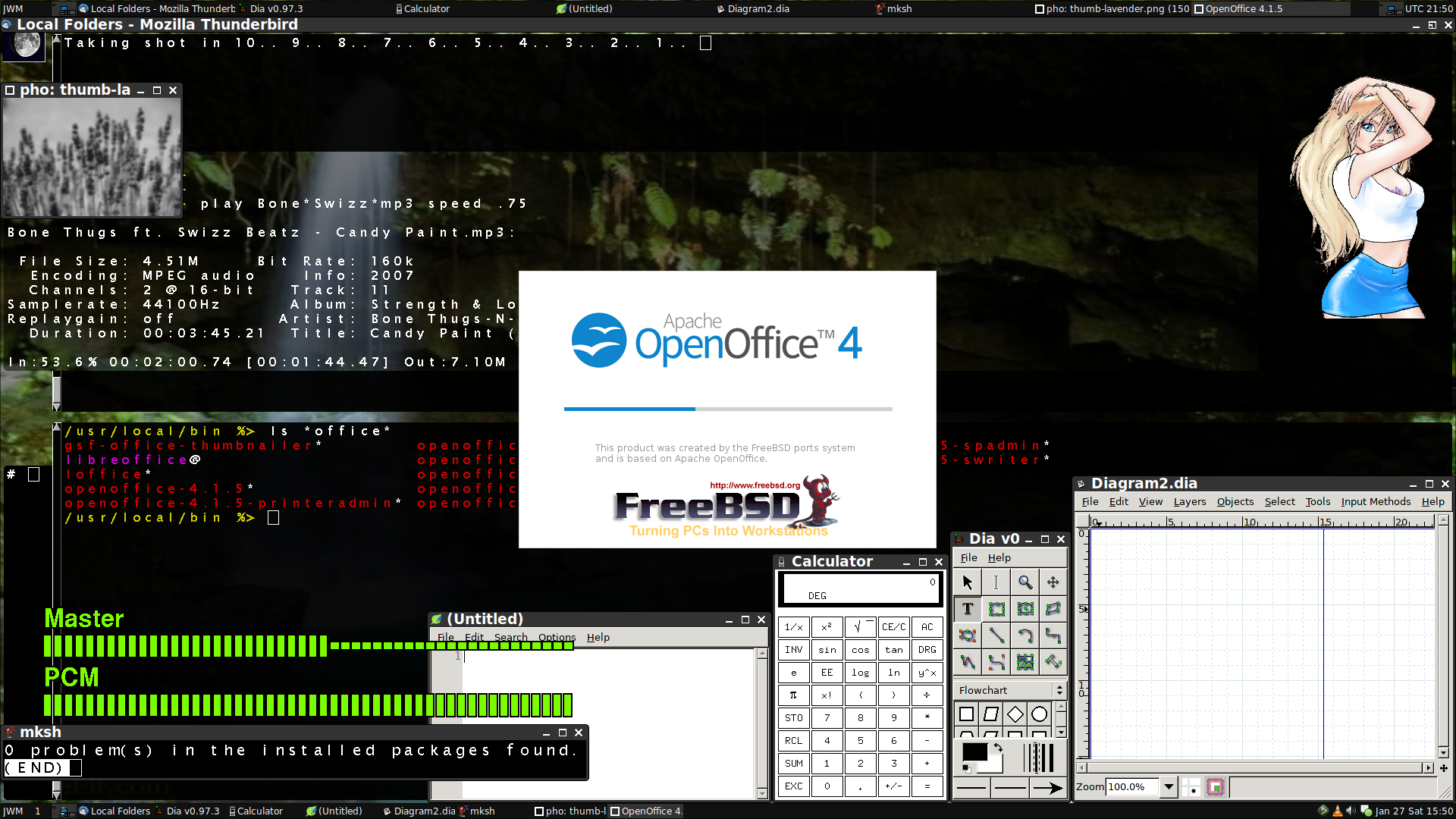Select the Bezier line tool in Dia
Screen dimensions: 1456x819
point(996,662)
